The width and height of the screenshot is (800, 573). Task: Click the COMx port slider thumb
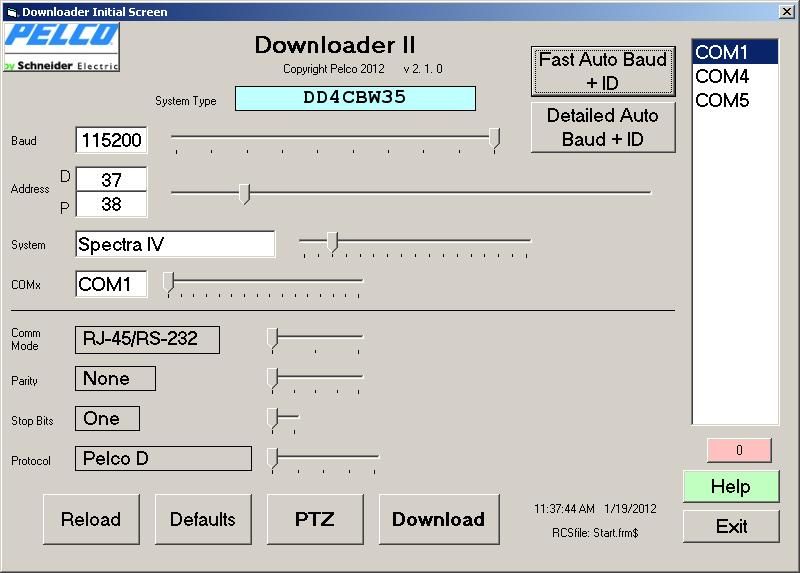point(169,282)
